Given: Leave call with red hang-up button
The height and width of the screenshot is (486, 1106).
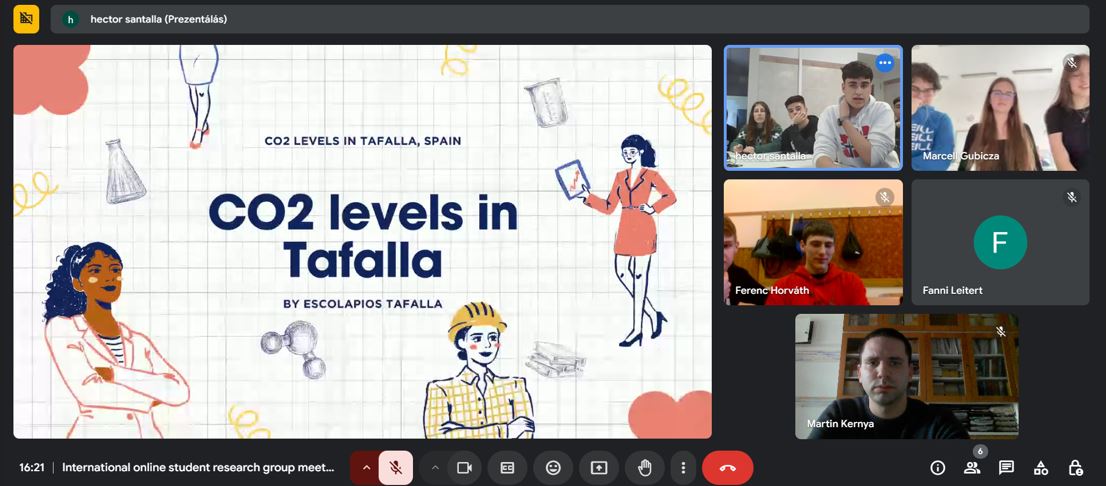Looking at the screenshot, I should coord(728,468).
